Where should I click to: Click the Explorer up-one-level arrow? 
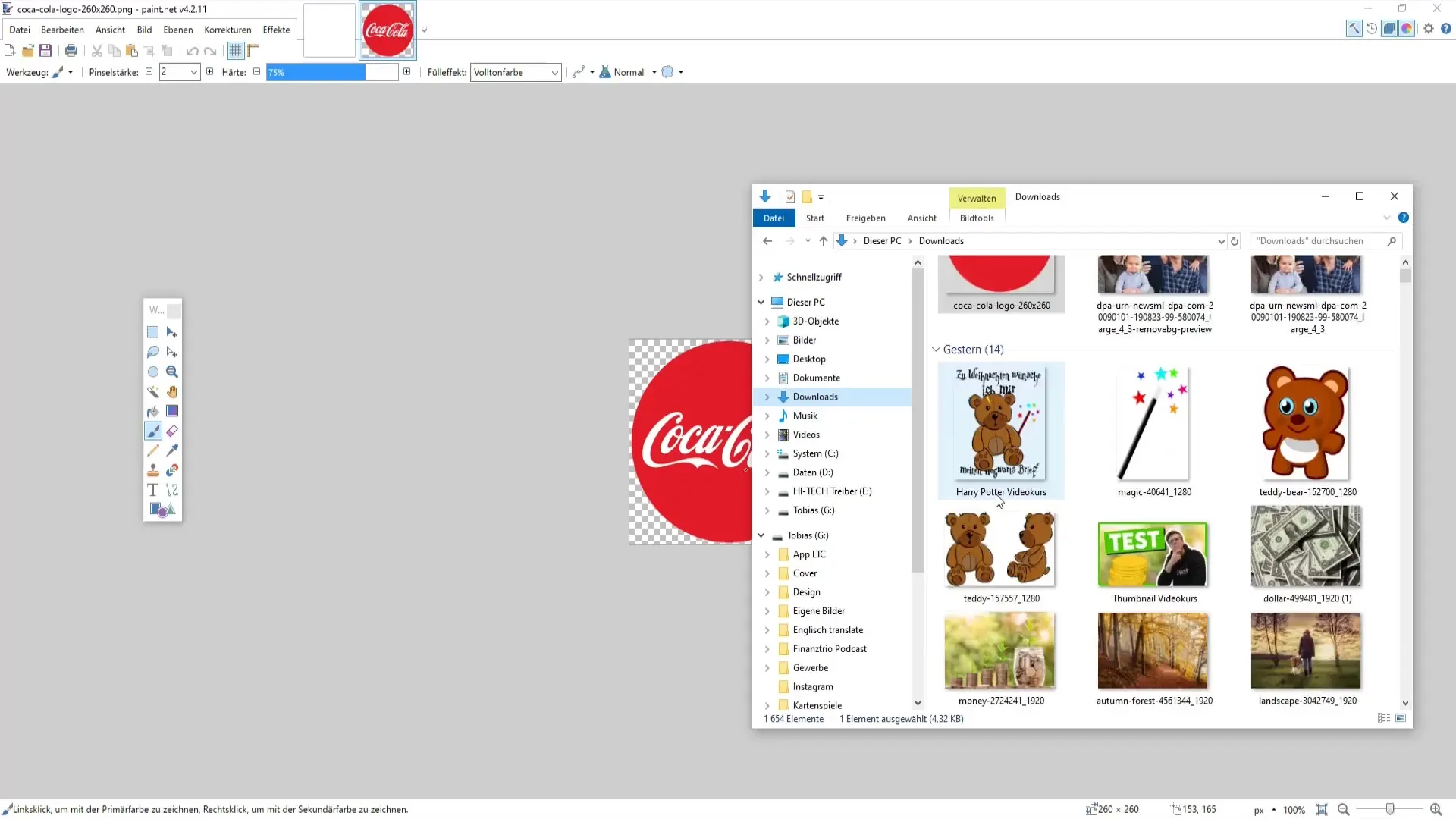tap(824, 241)
